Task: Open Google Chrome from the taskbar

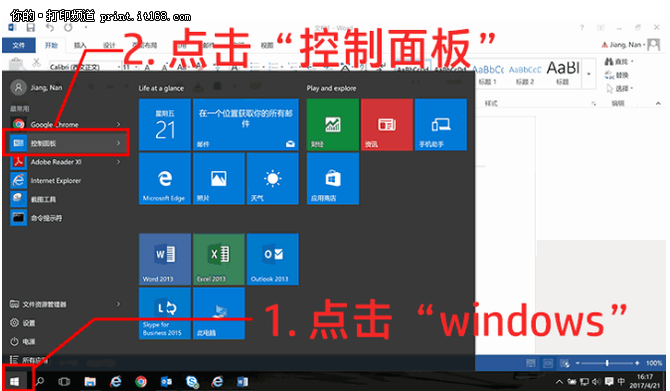Action: click(141, 381)
